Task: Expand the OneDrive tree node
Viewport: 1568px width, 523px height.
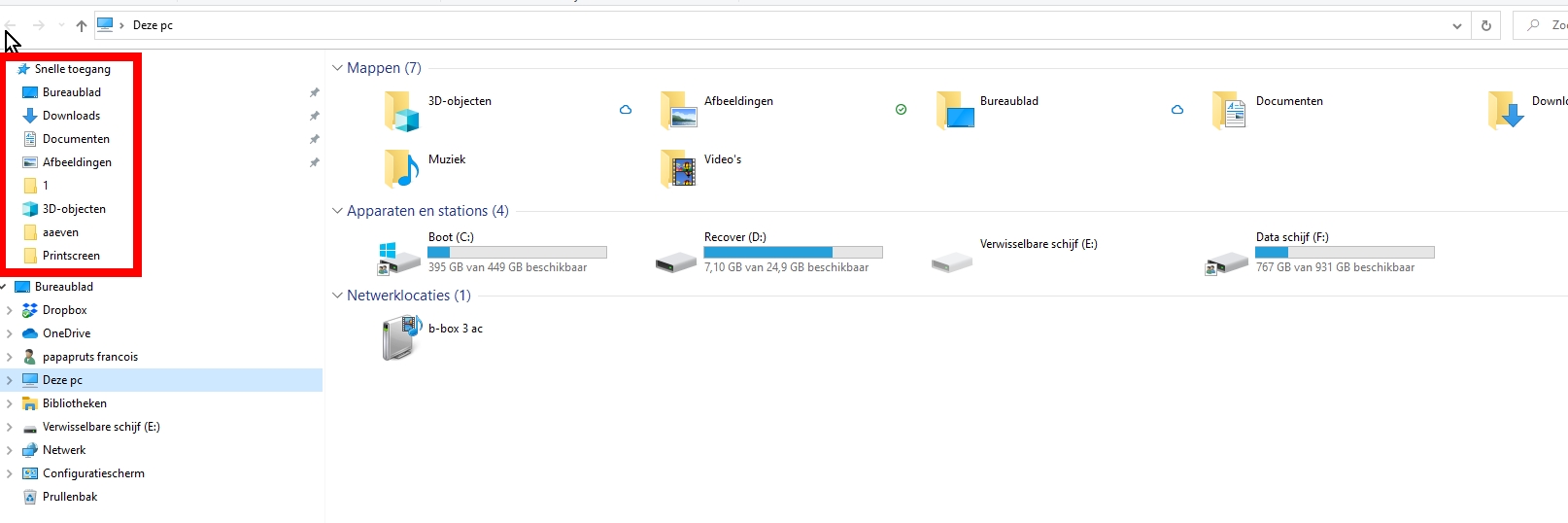Action: point(10,333)
